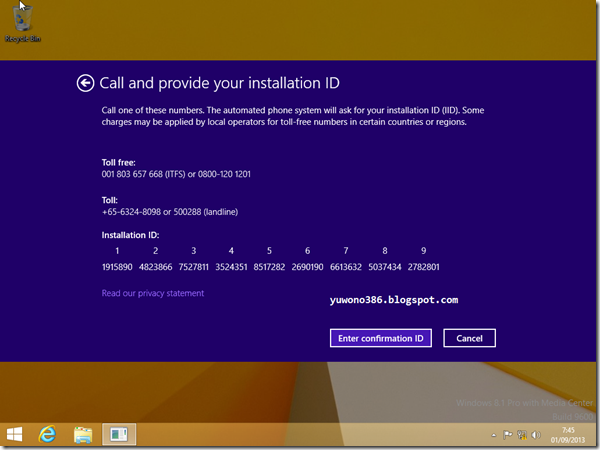Open File Explorer from the taskbar

tap(83, 435)
